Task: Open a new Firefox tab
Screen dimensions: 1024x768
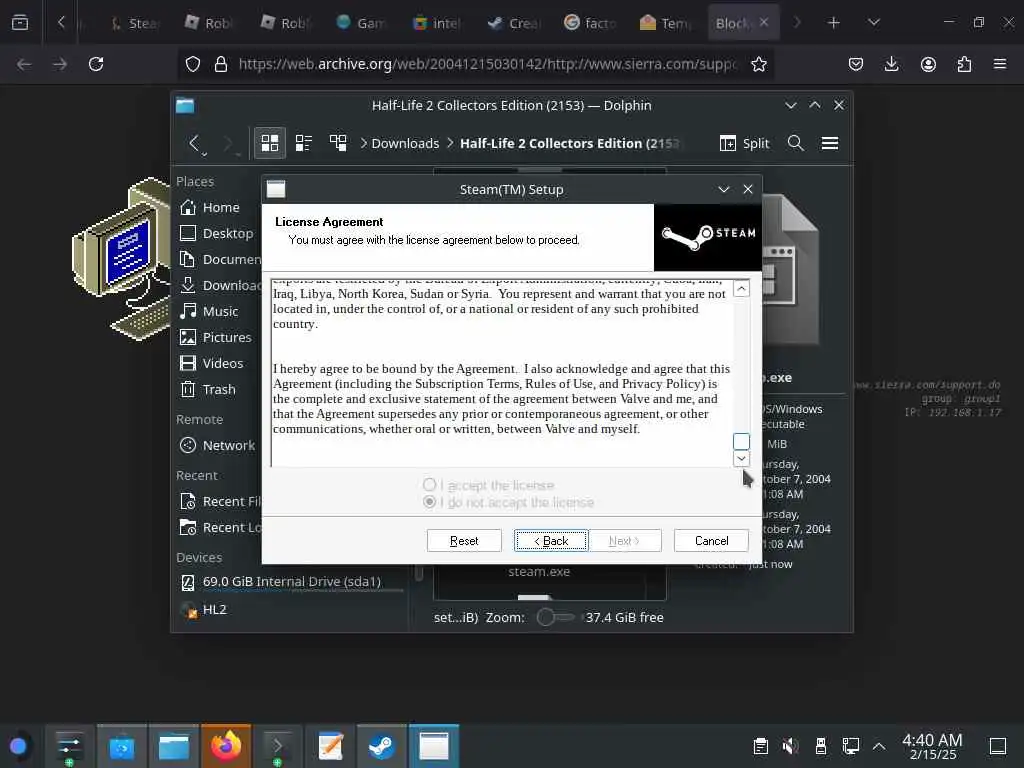Action: click(x=833, y=23)
